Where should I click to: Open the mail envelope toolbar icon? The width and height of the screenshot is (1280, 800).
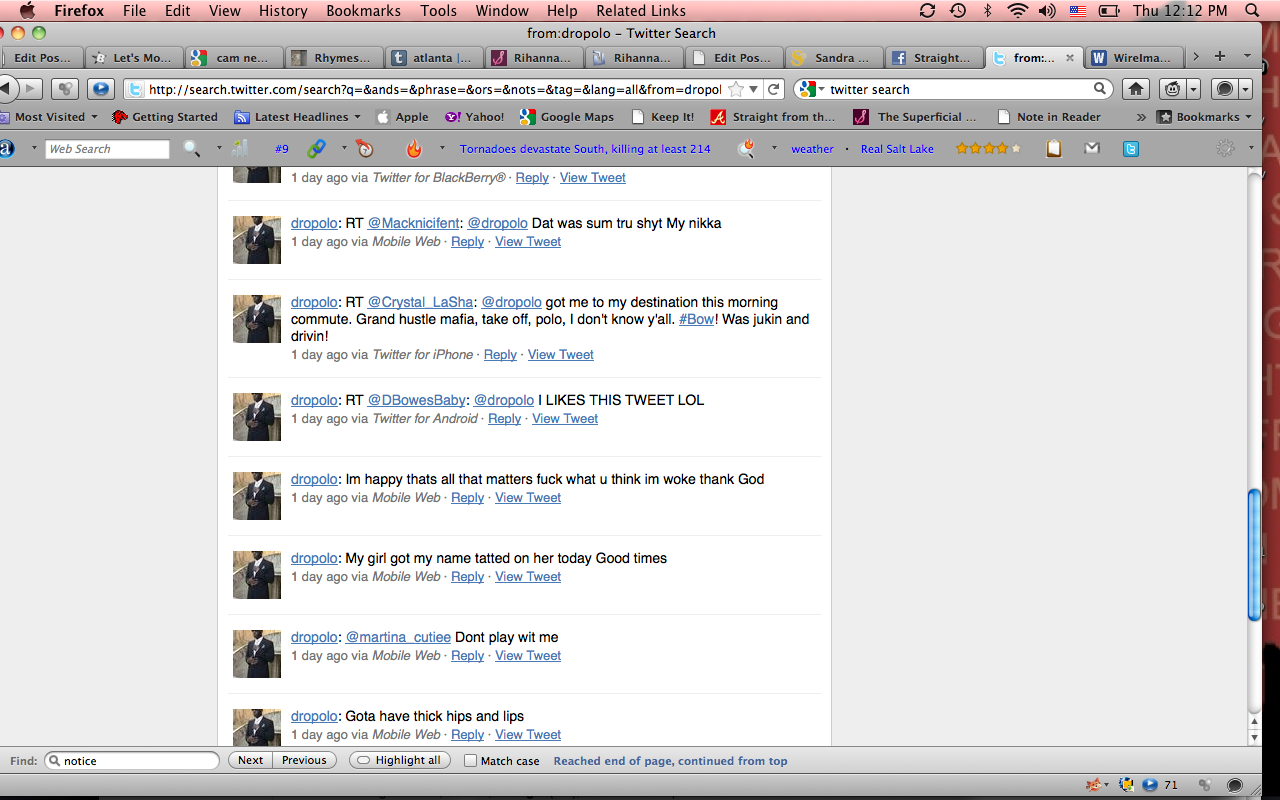pyautogui.click(x=1092, y=149)
